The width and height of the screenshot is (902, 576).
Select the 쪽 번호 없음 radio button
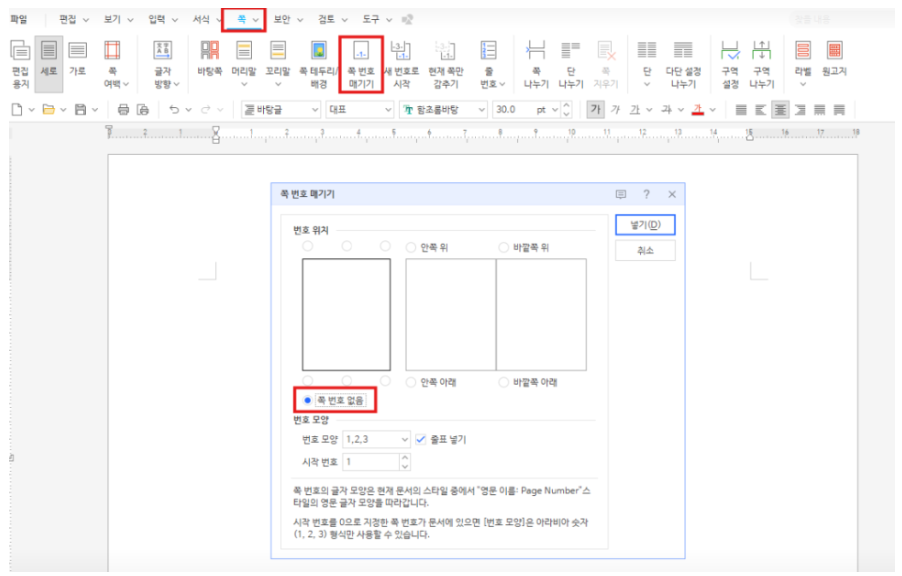pyautogui.click(x=308, y=400)
